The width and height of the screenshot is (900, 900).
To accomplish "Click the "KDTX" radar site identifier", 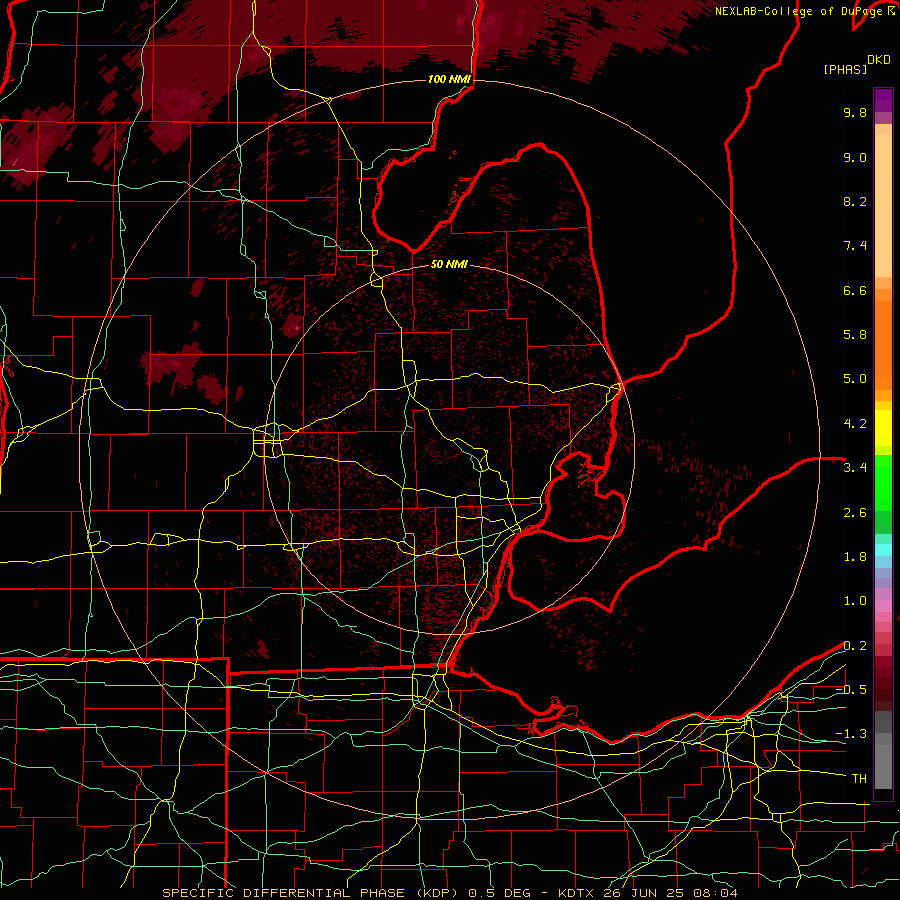I will tap(577, 893).
